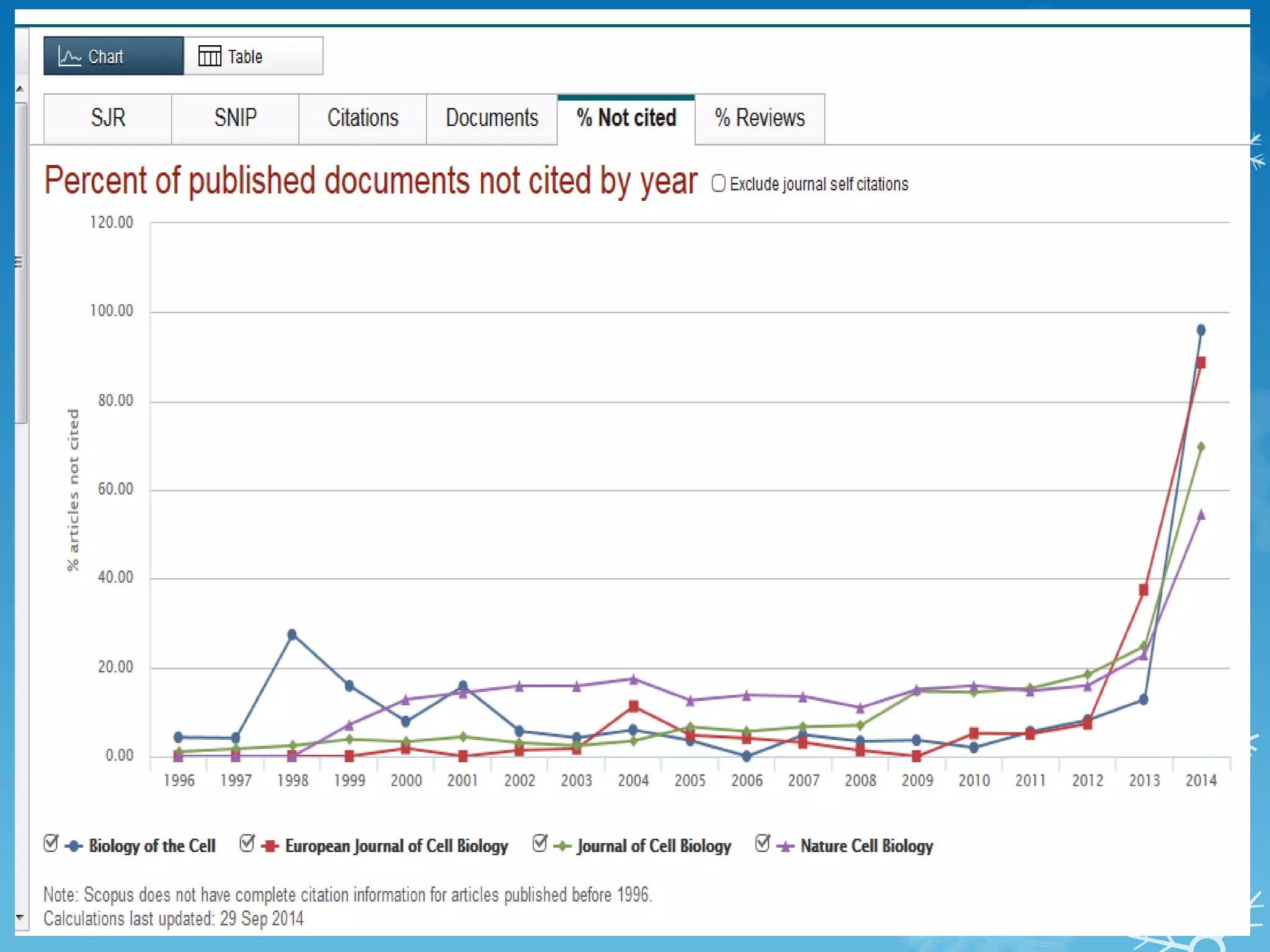The height and width of the screenshot is (952, 1270).
Task: Enable Exclude journal self citations checkbox
Action: coord(718,183)
